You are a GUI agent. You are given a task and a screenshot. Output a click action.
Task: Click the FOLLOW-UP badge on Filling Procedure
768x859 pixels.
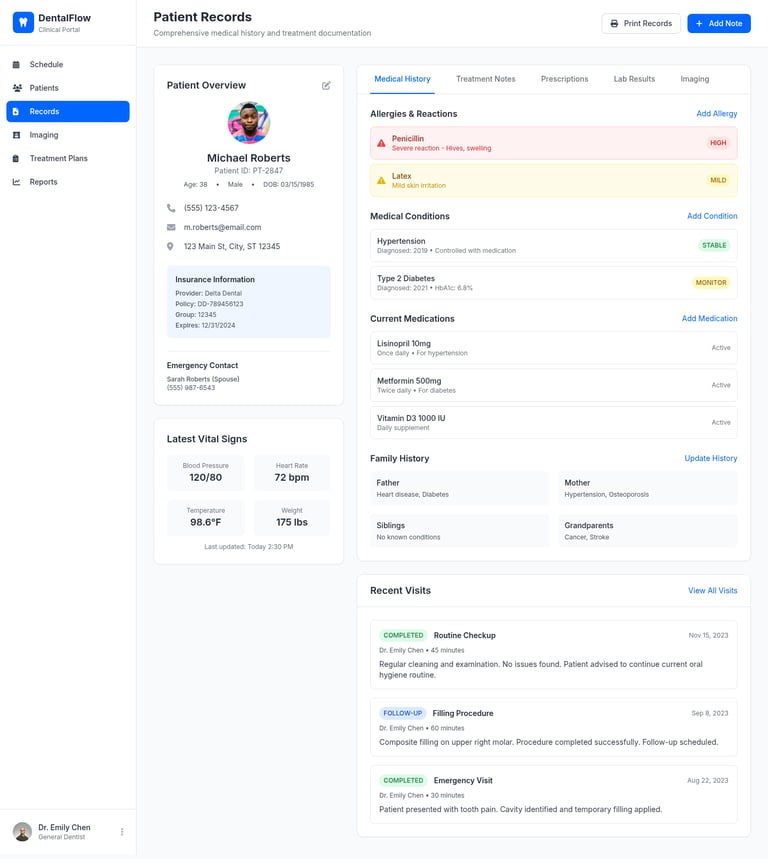click(403, 713)
